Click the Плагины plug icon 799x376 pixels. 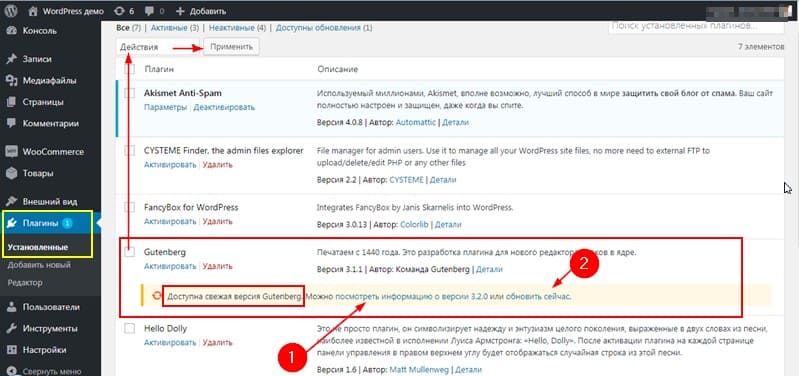click(11, 223)
